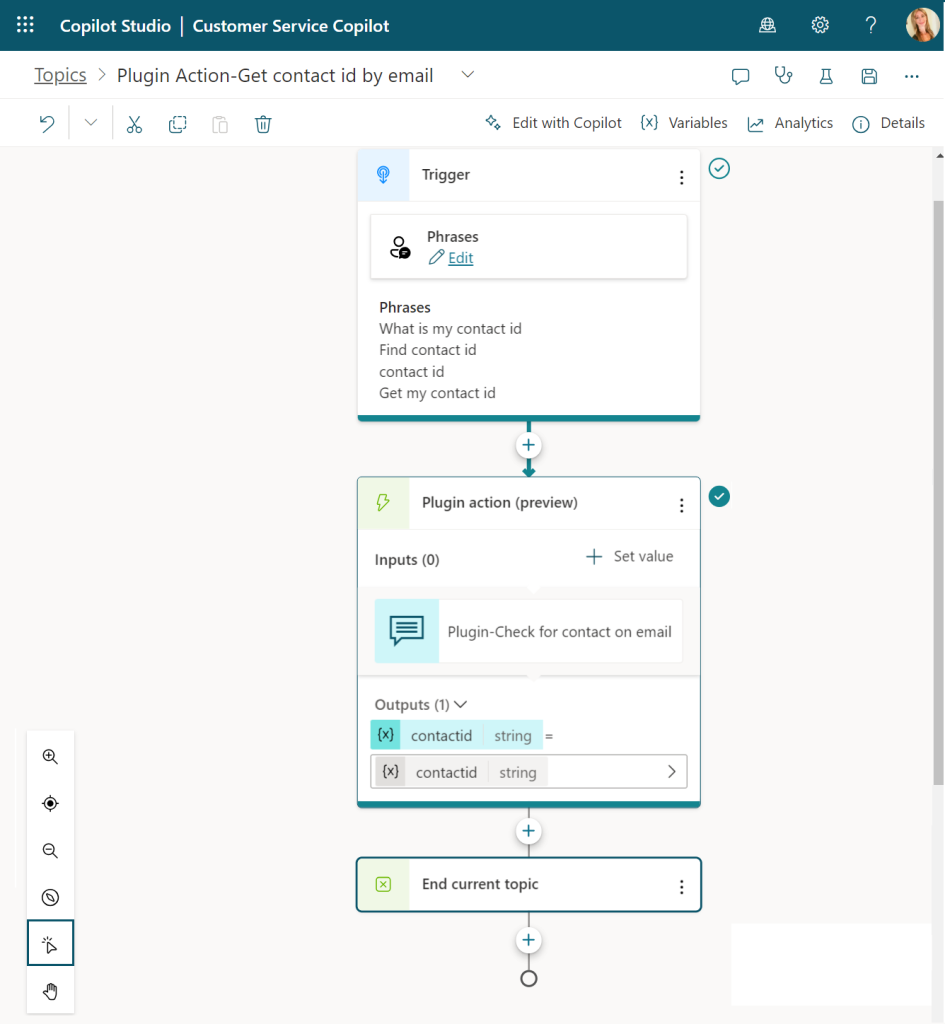Open the Analytics panel
Viewport: 945px width, 1024px height.
click(790, 123)
